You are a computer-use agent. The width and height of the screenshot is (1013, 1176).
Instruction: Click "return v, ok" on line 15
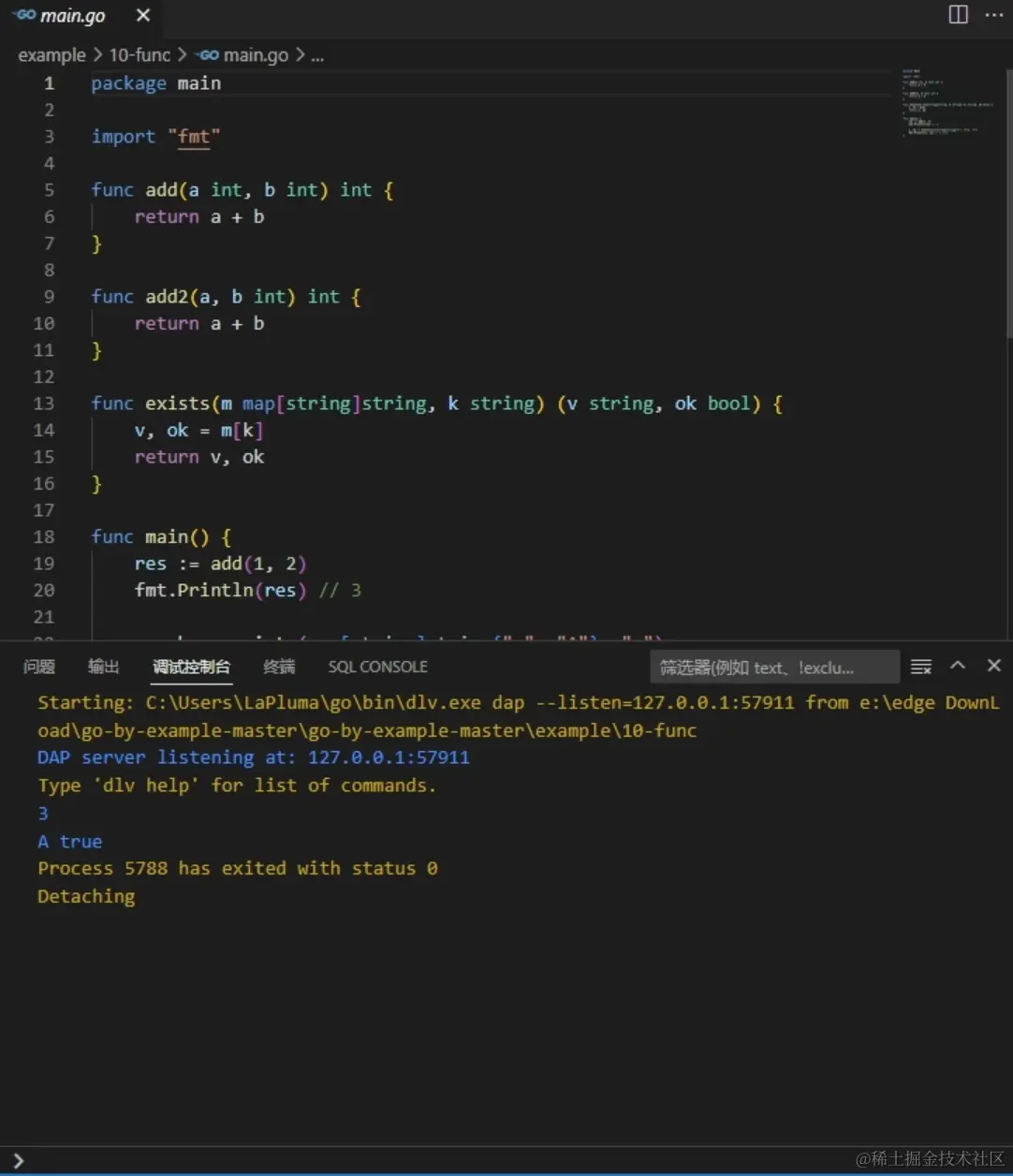coord(198,457)
